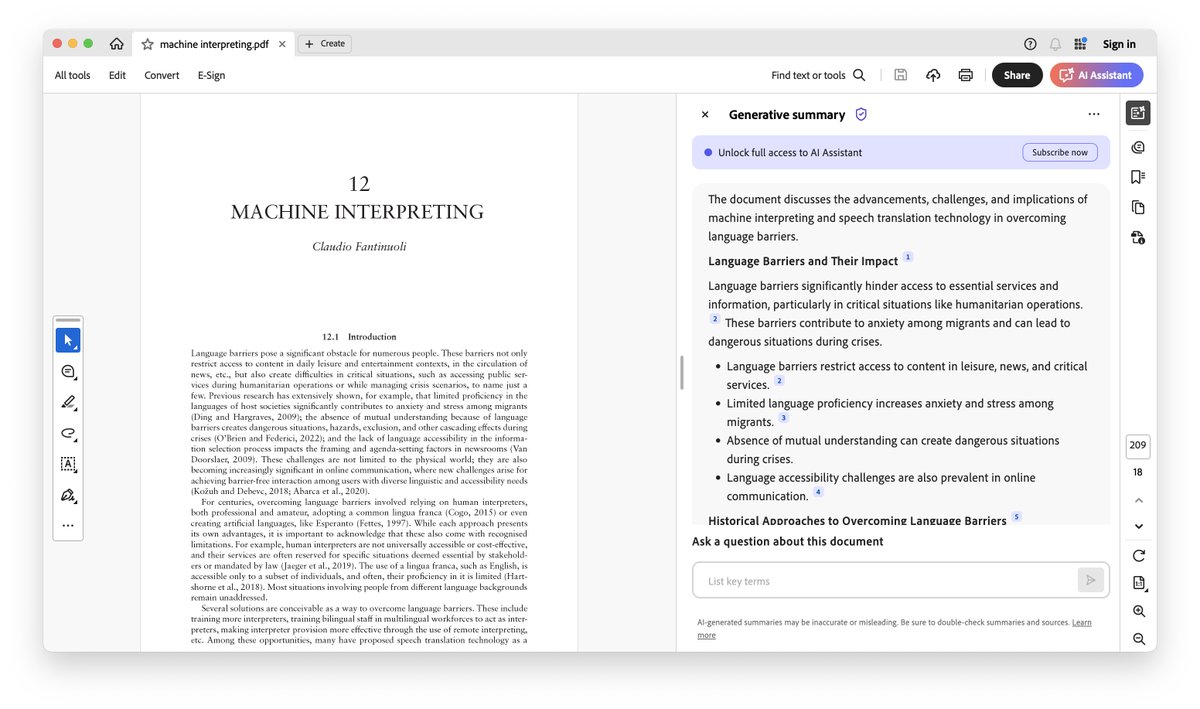Go to next page with down chevron

pyautogui.click(x=1138, y=527)
